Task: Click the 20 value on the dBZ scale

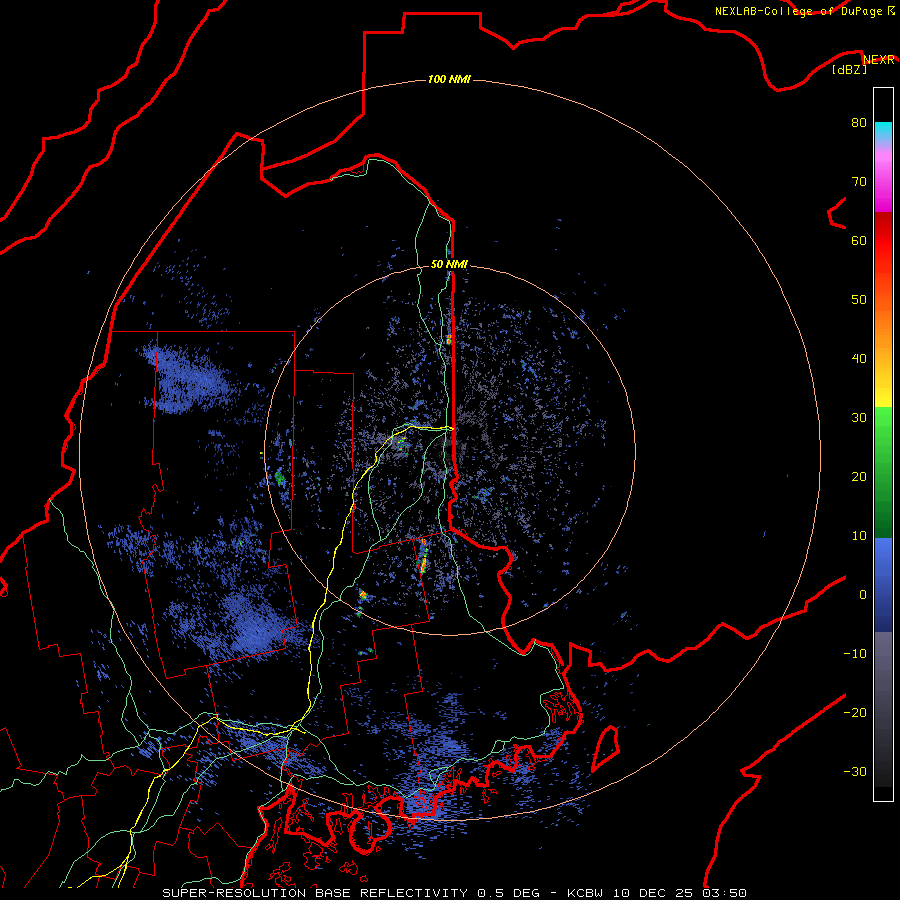Action: (x=859, y=477)
